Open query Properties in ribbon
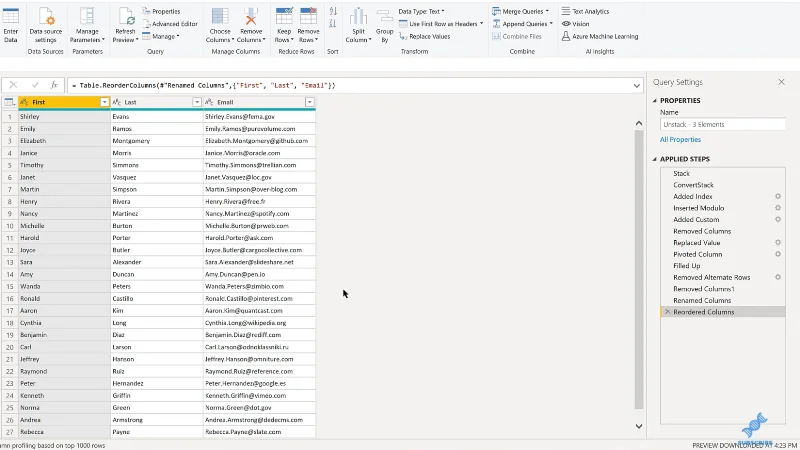This screenshot has width=800, height=450. (161, 11)
